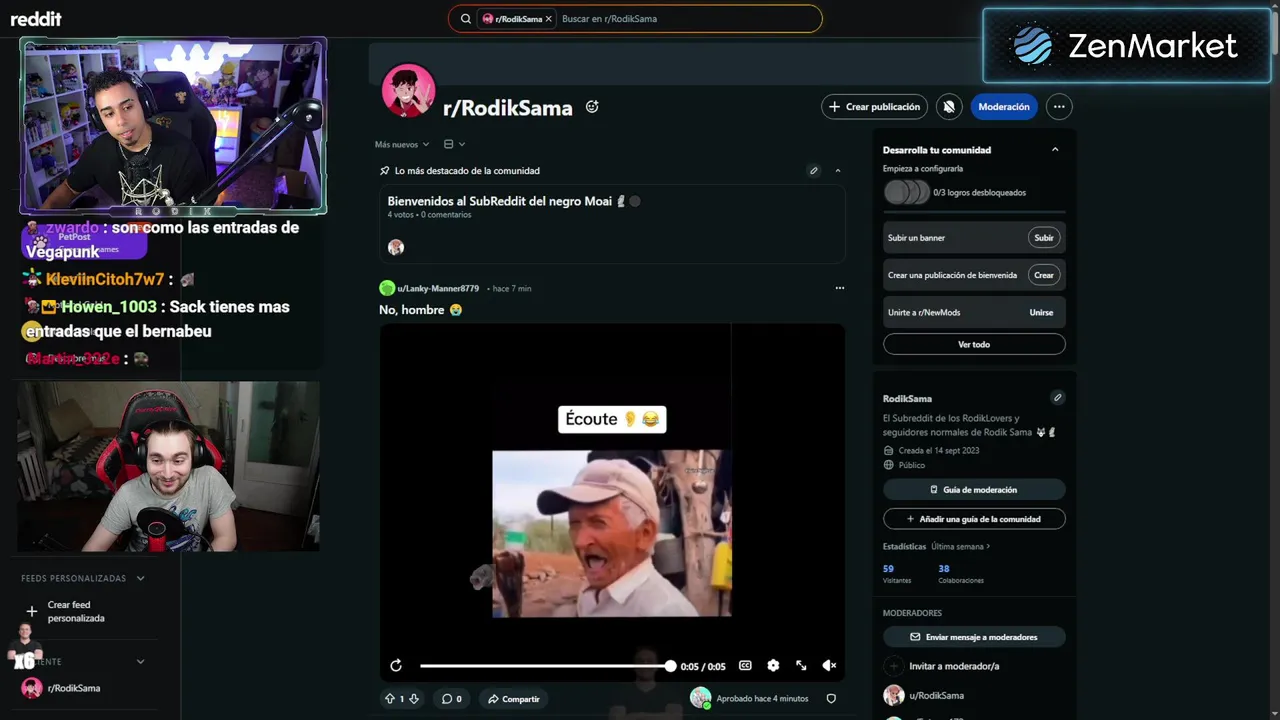Collapse Desarrolla tu comunidad panel

click(1055, 150)
